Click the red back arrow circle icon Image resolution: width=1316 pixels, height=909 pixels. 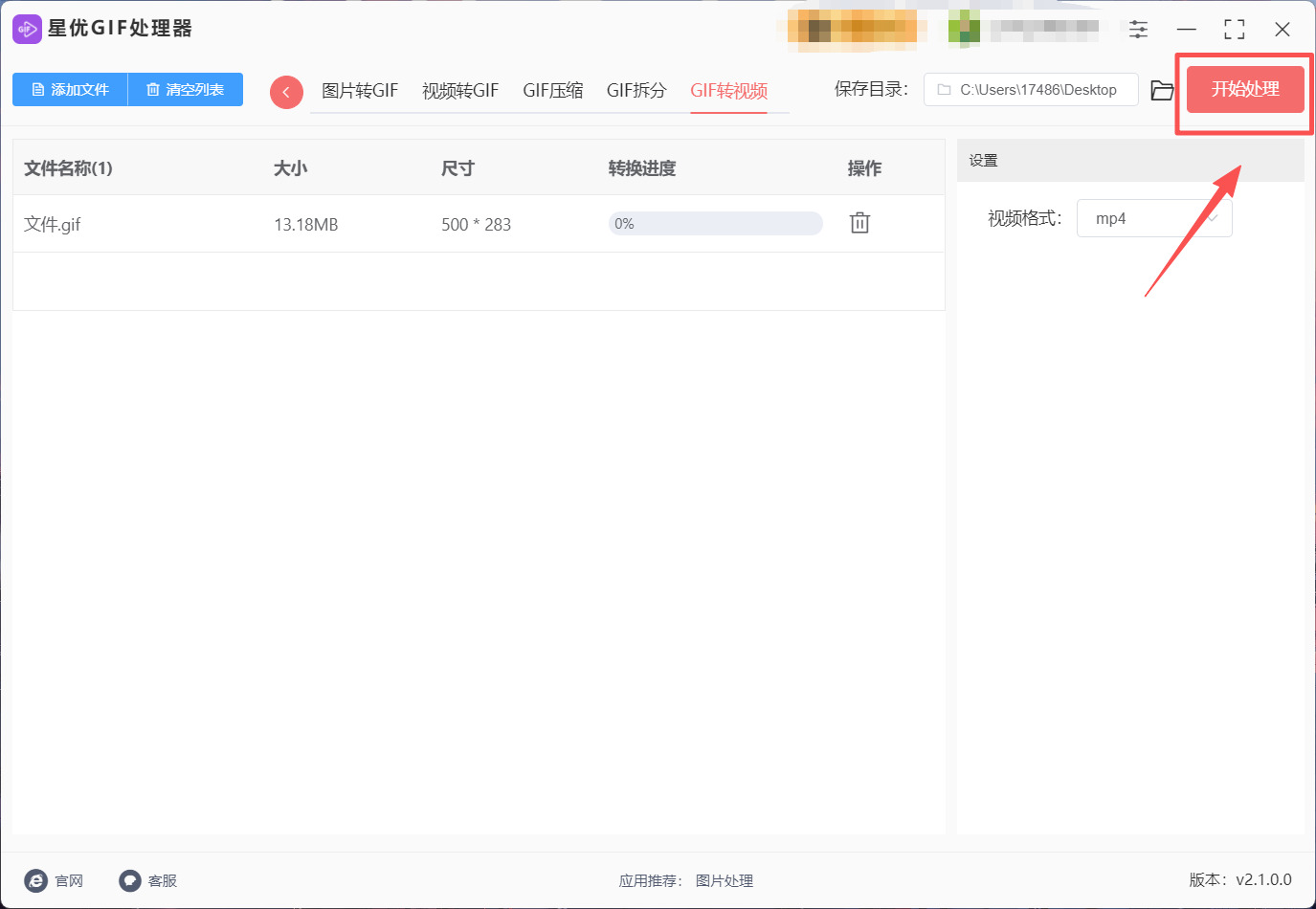point(286,92)
